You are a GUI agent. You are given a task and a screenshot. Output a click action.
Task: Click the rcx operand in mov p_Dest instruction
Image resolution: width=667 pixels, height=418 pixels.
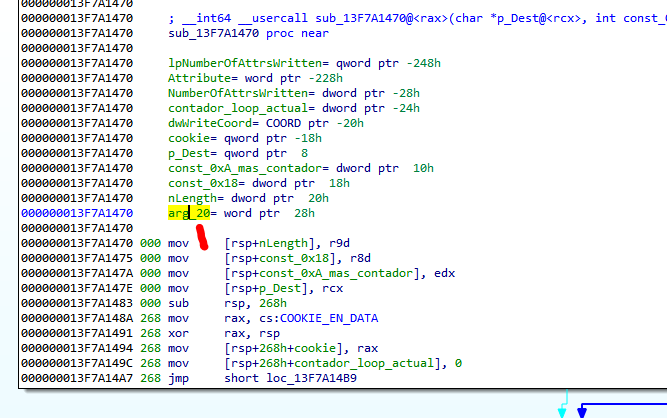[x=330, y=288]
